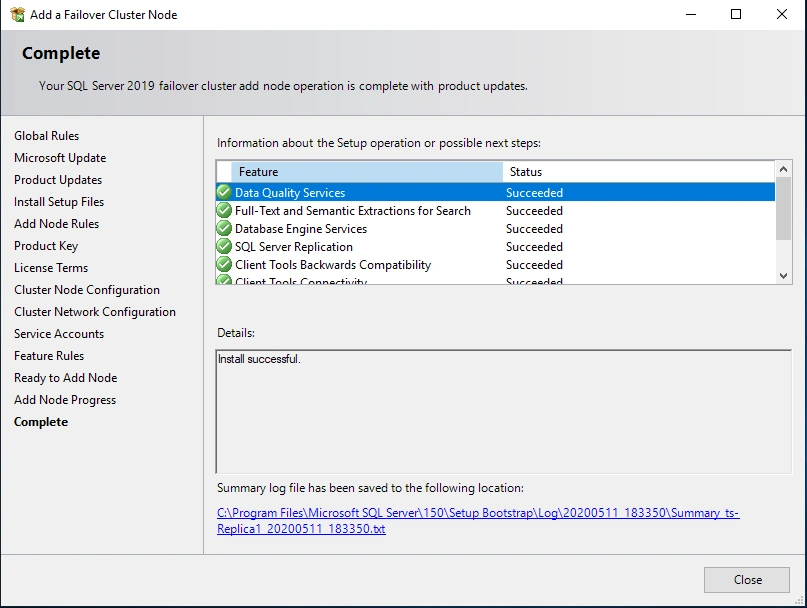Image resolution: width=807 pixels, height=608 pixels.
Task: Click the License Terms step
Action: click(x=50, y=268)
